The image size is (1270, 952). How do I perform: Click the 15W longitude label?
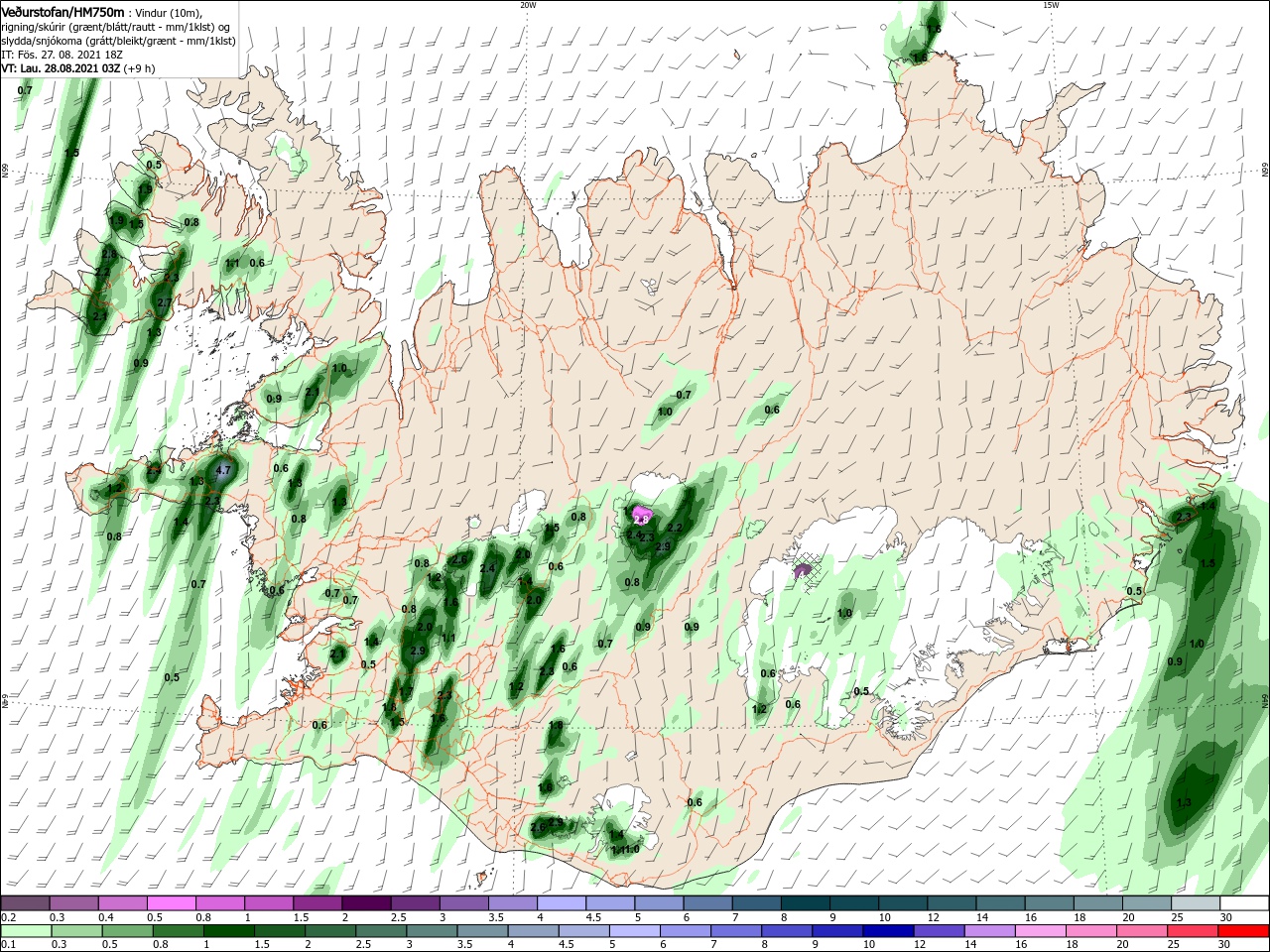point(1051,5)
